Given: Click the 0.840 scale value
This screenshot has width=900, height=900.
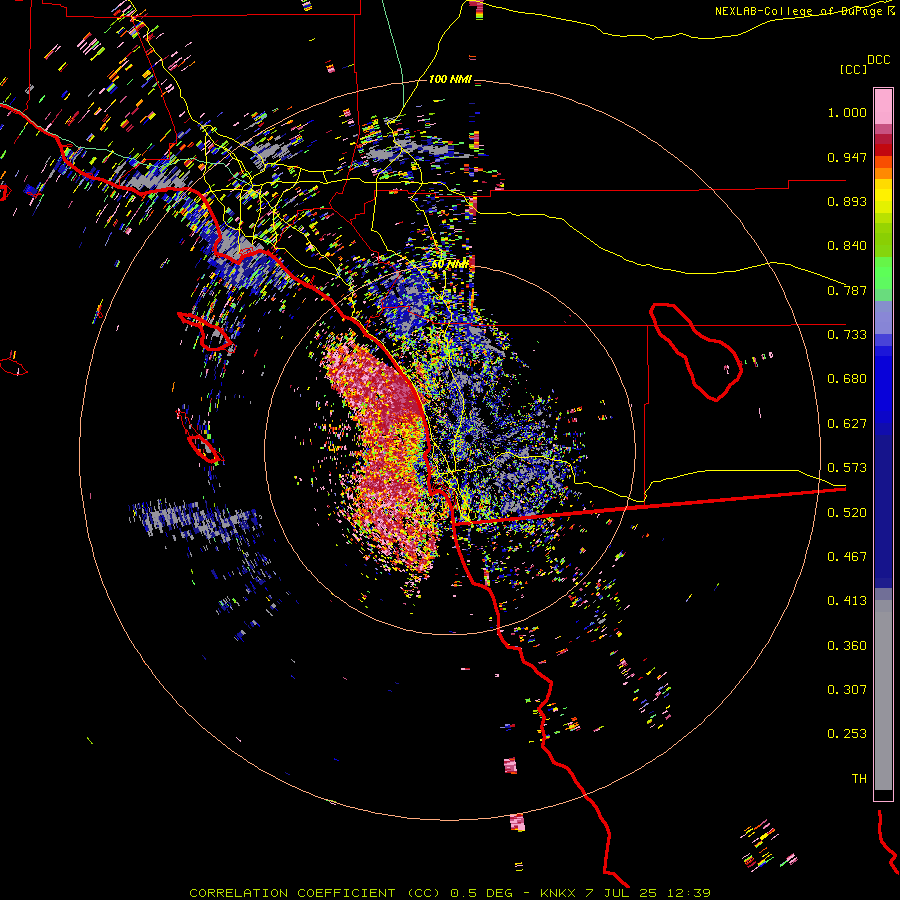Looking at the screenshot, I should [847, 246].
